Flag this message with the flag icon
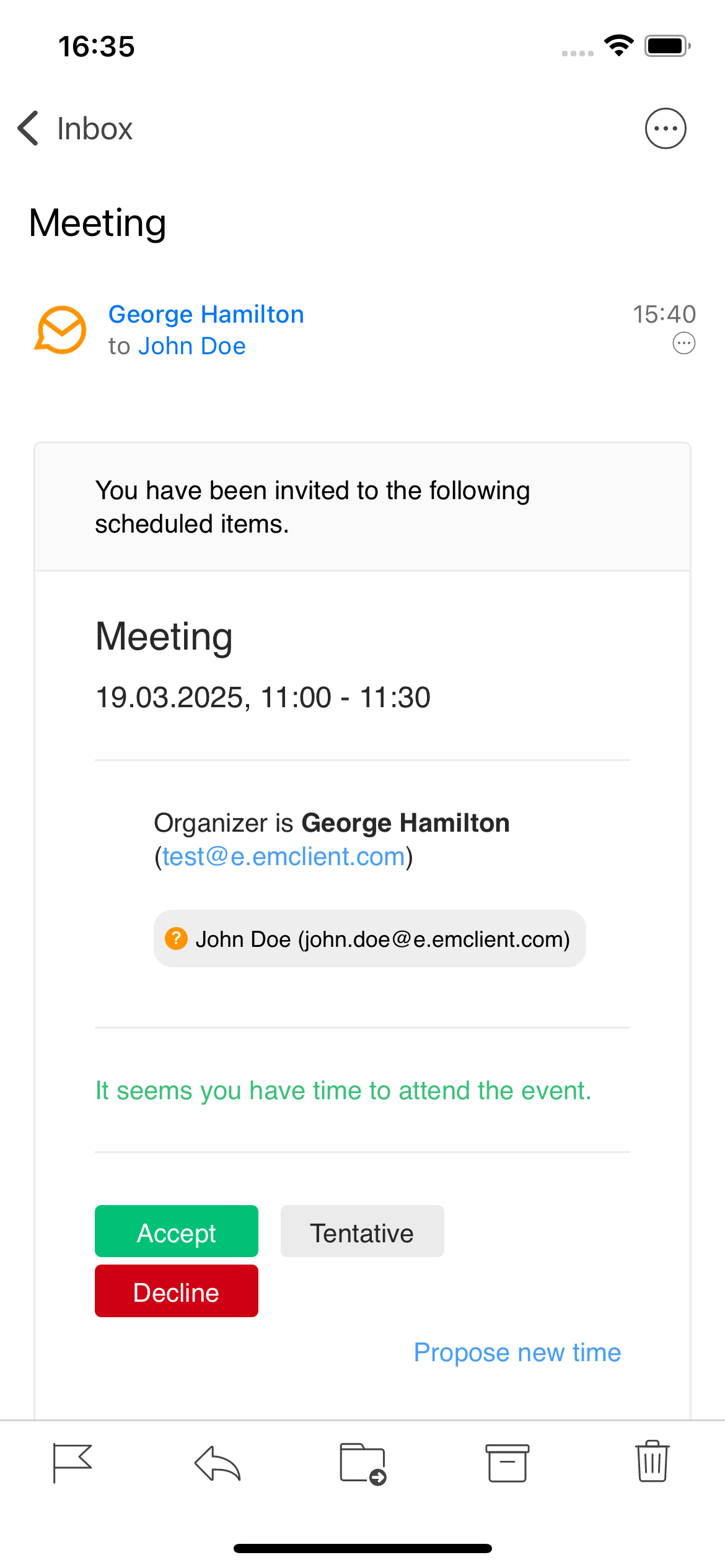Image resolution: width=725 pixels, height=1568 pixels. tap(72, 1463)
